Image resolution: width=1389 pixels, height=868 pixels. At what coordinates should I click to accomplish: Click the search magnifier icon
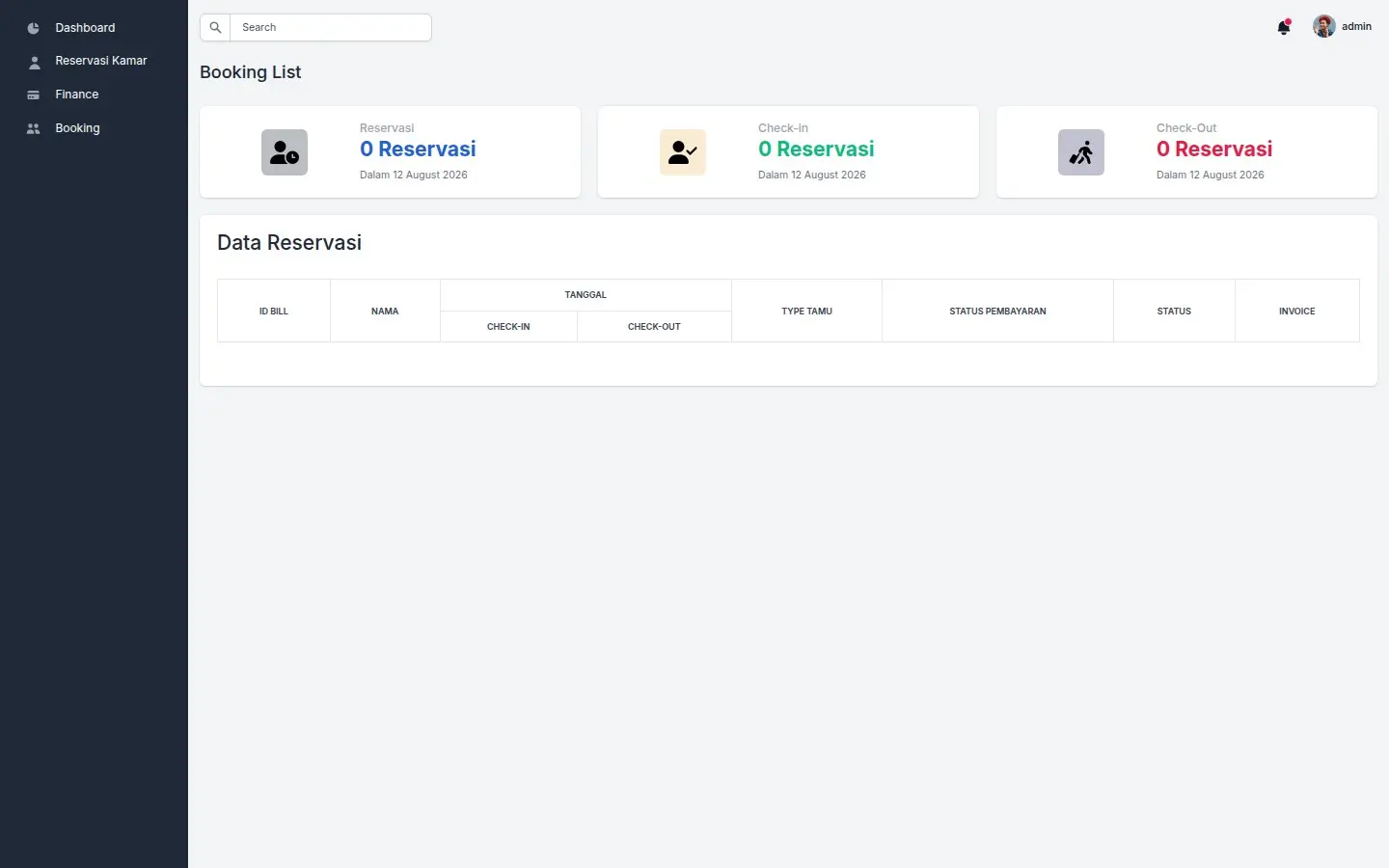pos(215,27)
